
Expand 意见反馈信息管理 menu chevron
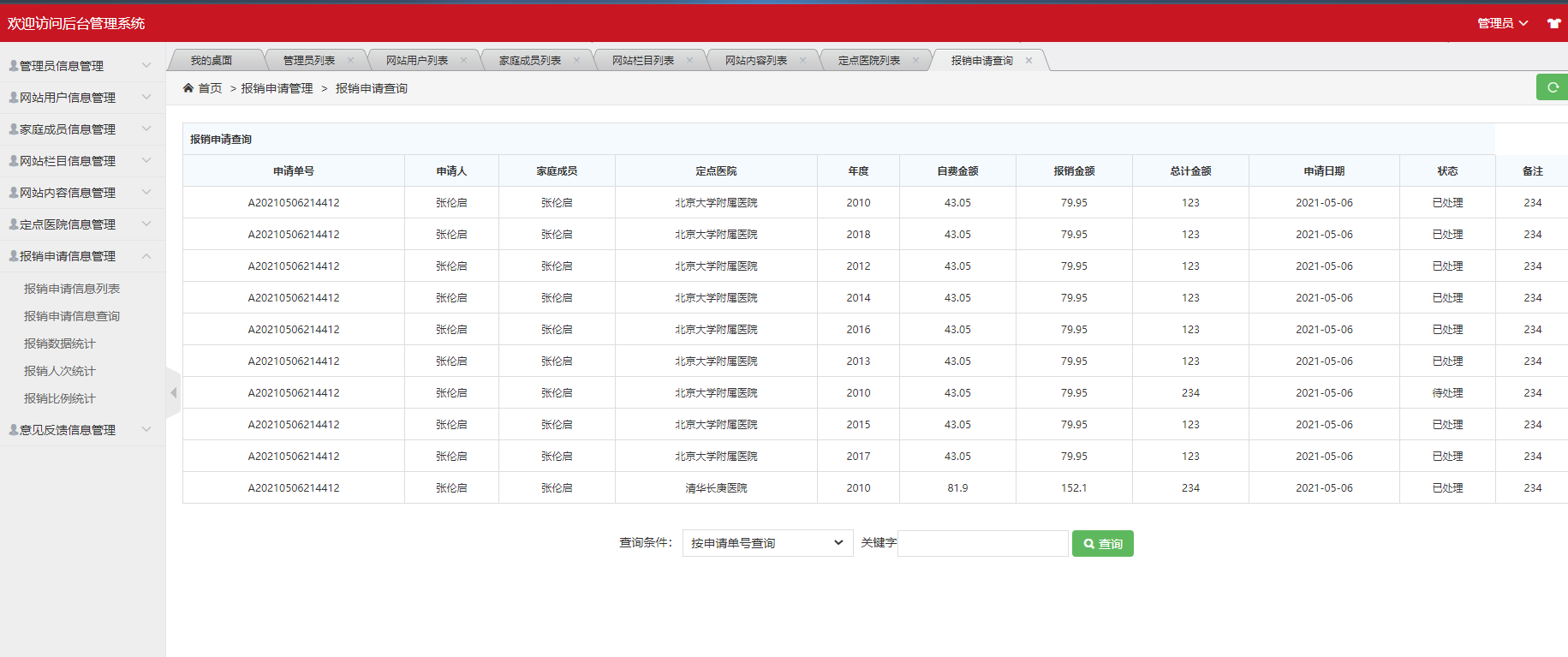[x=146, y=429]
